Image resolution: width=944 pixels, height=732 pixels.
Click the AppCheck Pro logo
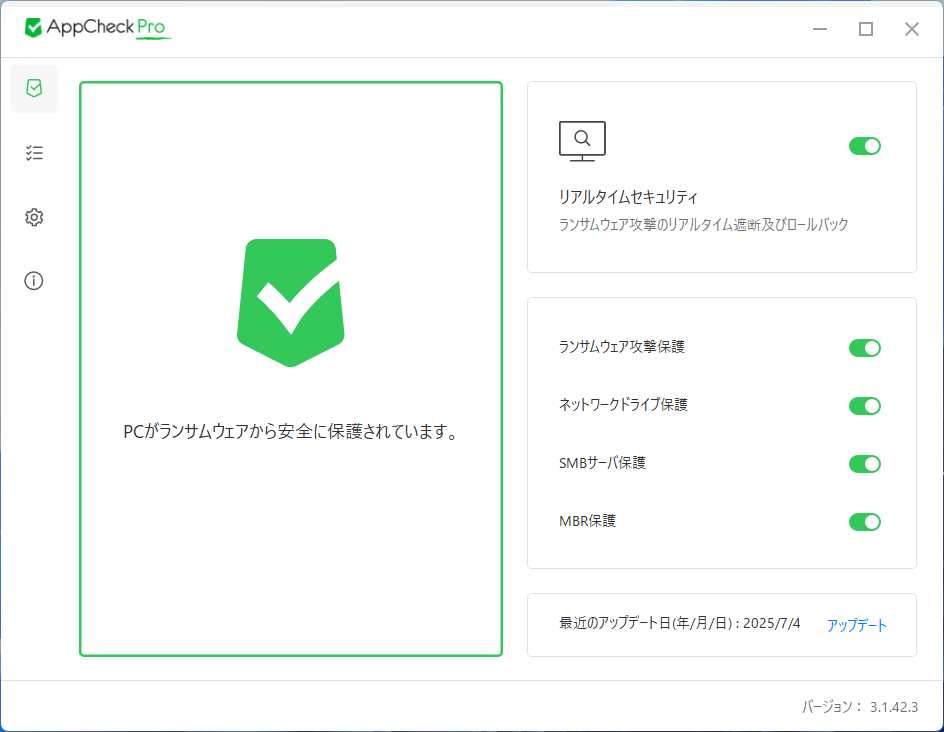coord(97,28)
